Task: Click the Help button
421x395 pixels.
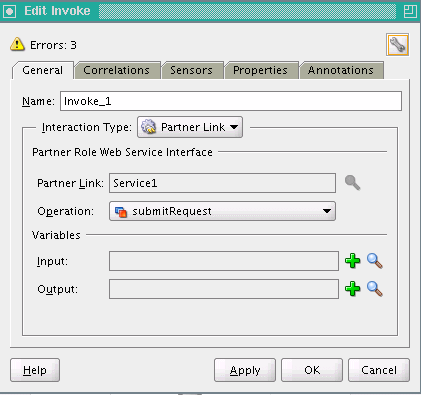Action: (x=35, y=370)
